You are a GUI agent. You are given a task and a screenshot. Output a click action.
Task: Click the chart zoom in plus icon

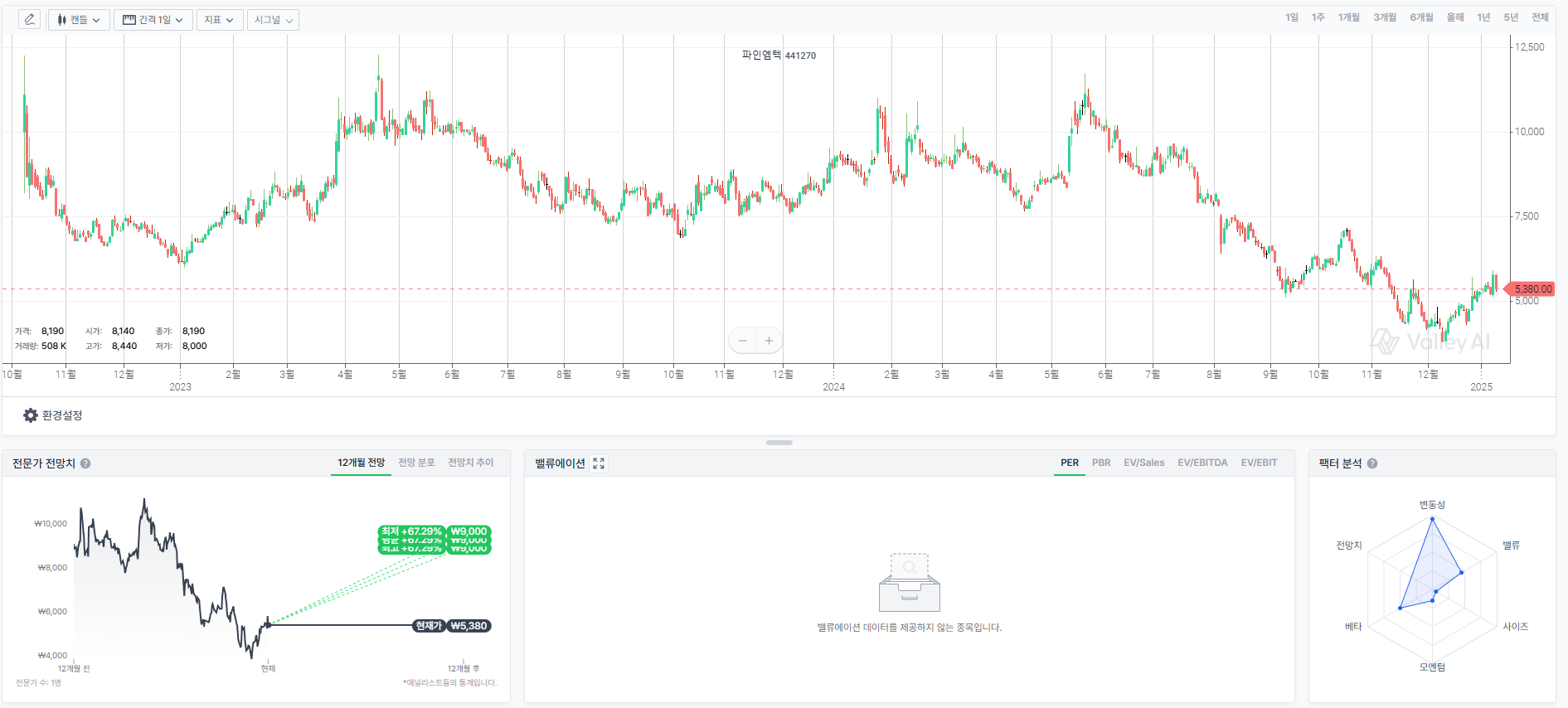(x=769, y=341)
